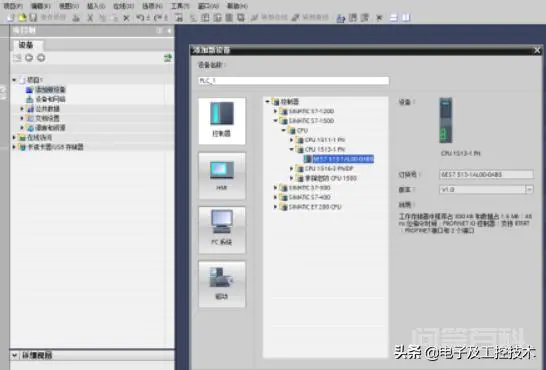Click the Split editor vertically icon
This screenshot has width=546, height=370.
pyautogui.click(x=406, y=17)
